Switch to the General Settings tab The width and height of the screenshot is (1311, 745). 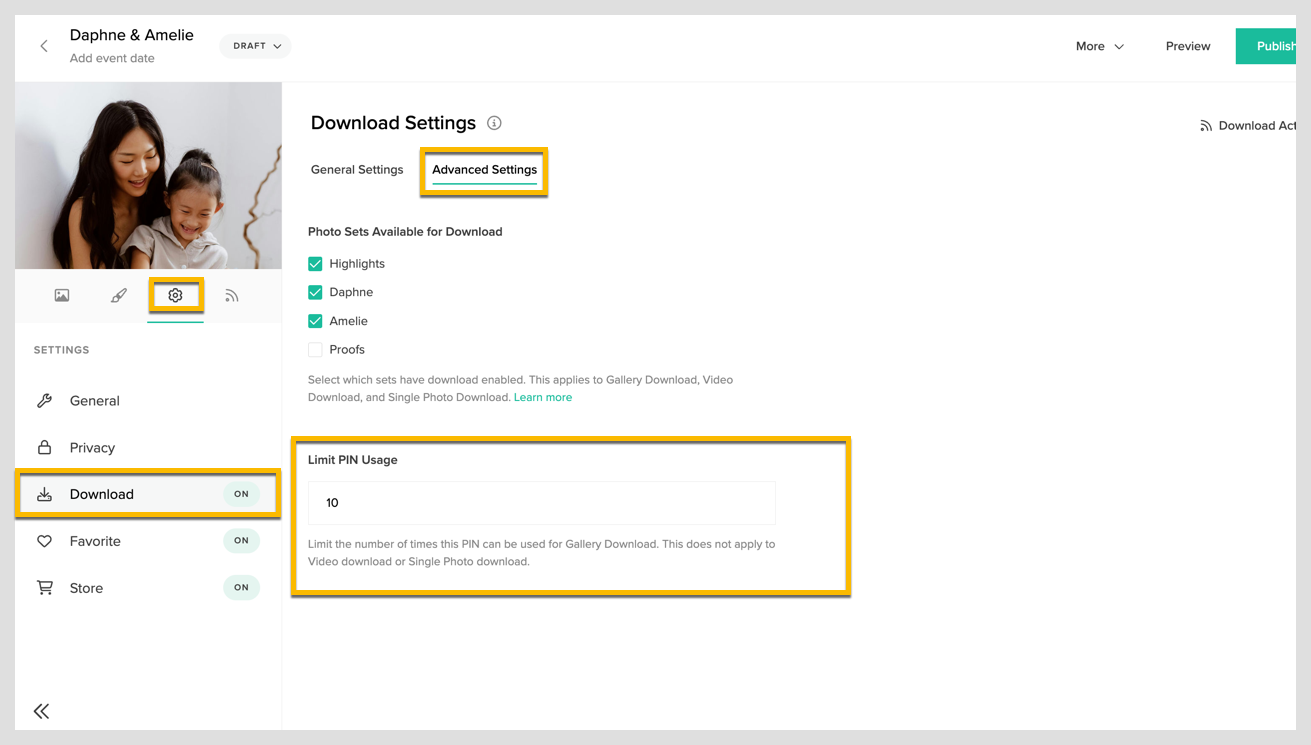[357, 170]
